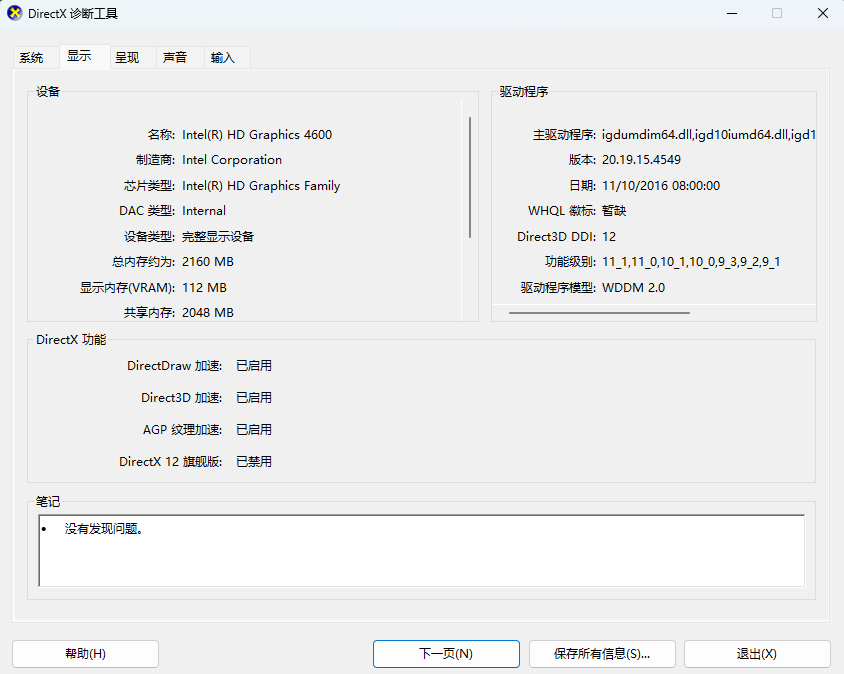
Task: Click the 驱动程序模型: label
Action: (x=558, y=287)
